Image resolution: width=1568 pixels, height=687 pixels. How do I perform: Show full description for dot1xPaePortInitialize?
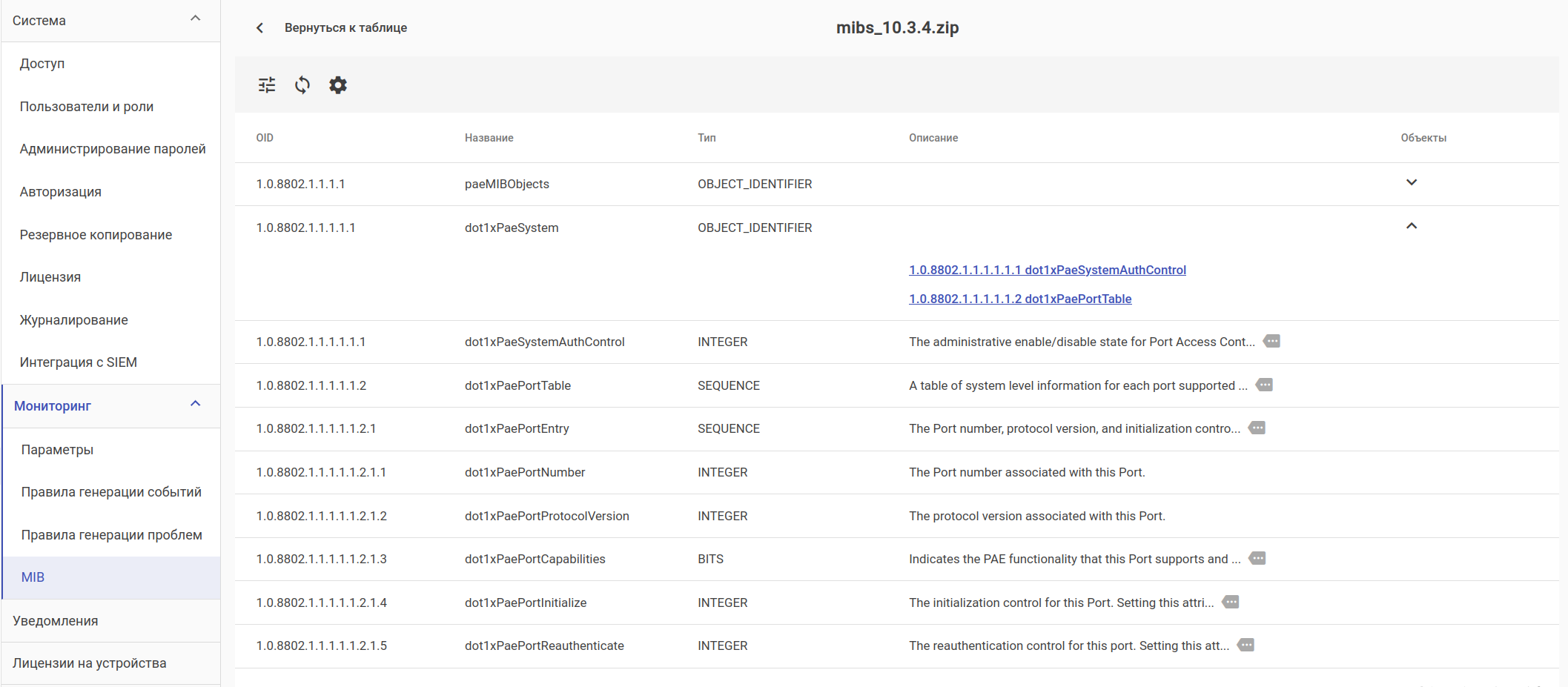[1231, 603]
